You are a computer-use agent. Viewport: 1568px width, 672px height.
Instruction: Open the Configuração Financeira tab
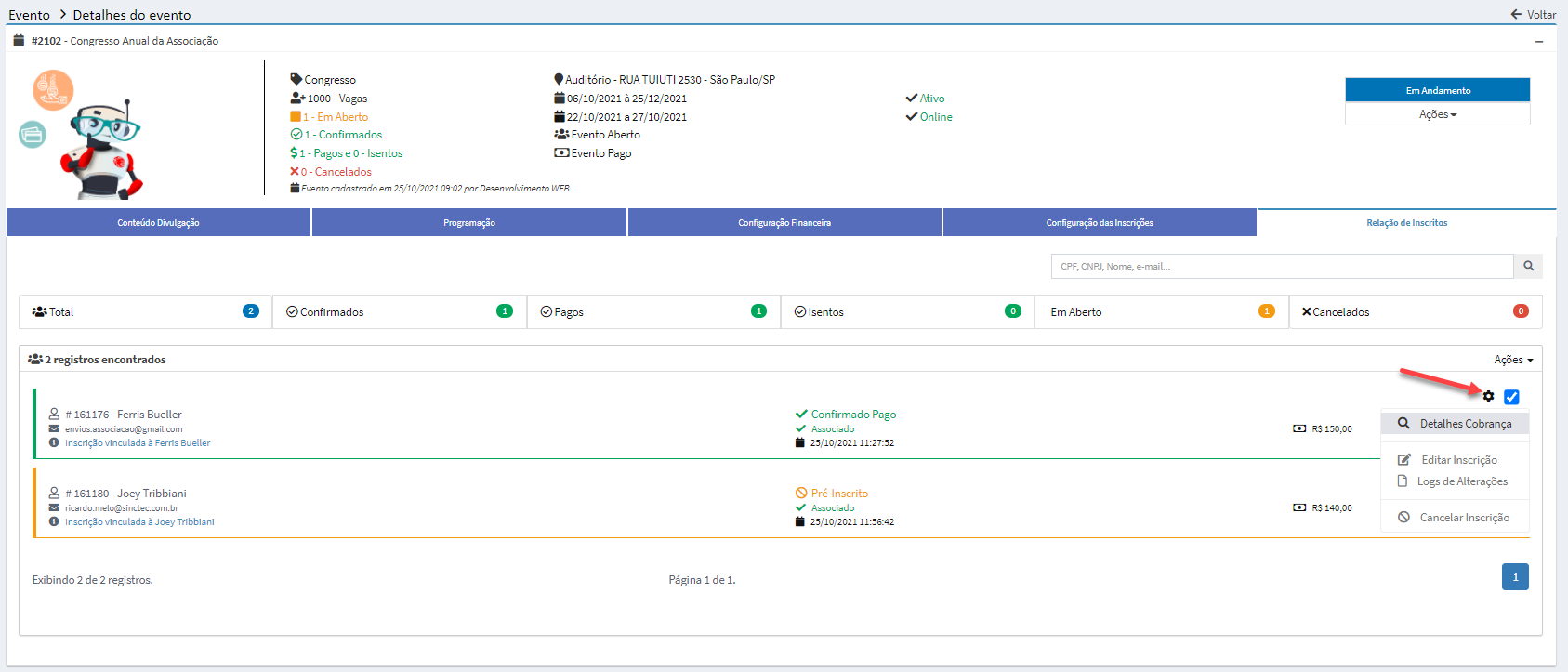(x=784, y=223)
